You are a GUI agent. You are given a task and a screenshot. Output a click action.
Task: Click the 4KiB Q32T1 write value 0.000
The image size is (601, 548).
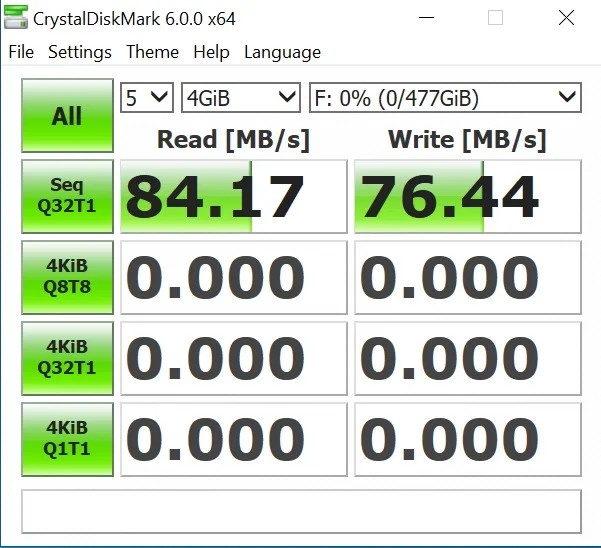click(x=468, y=358)
